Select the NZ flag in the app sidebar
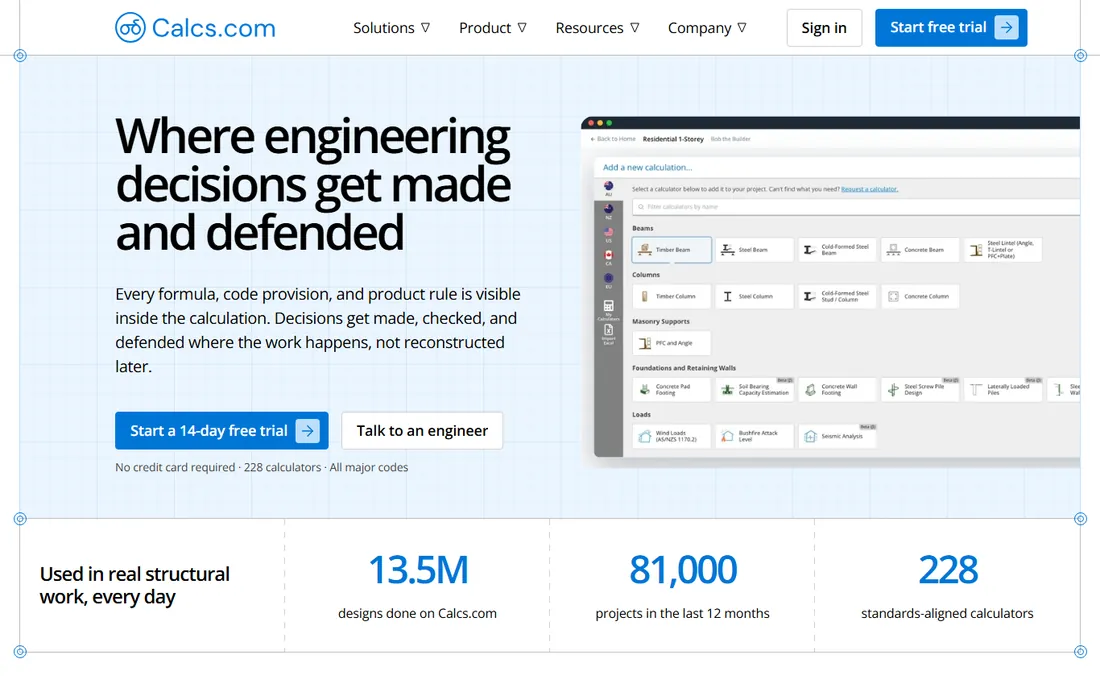This screenshot has height=688, width=1100. [608, 211]
